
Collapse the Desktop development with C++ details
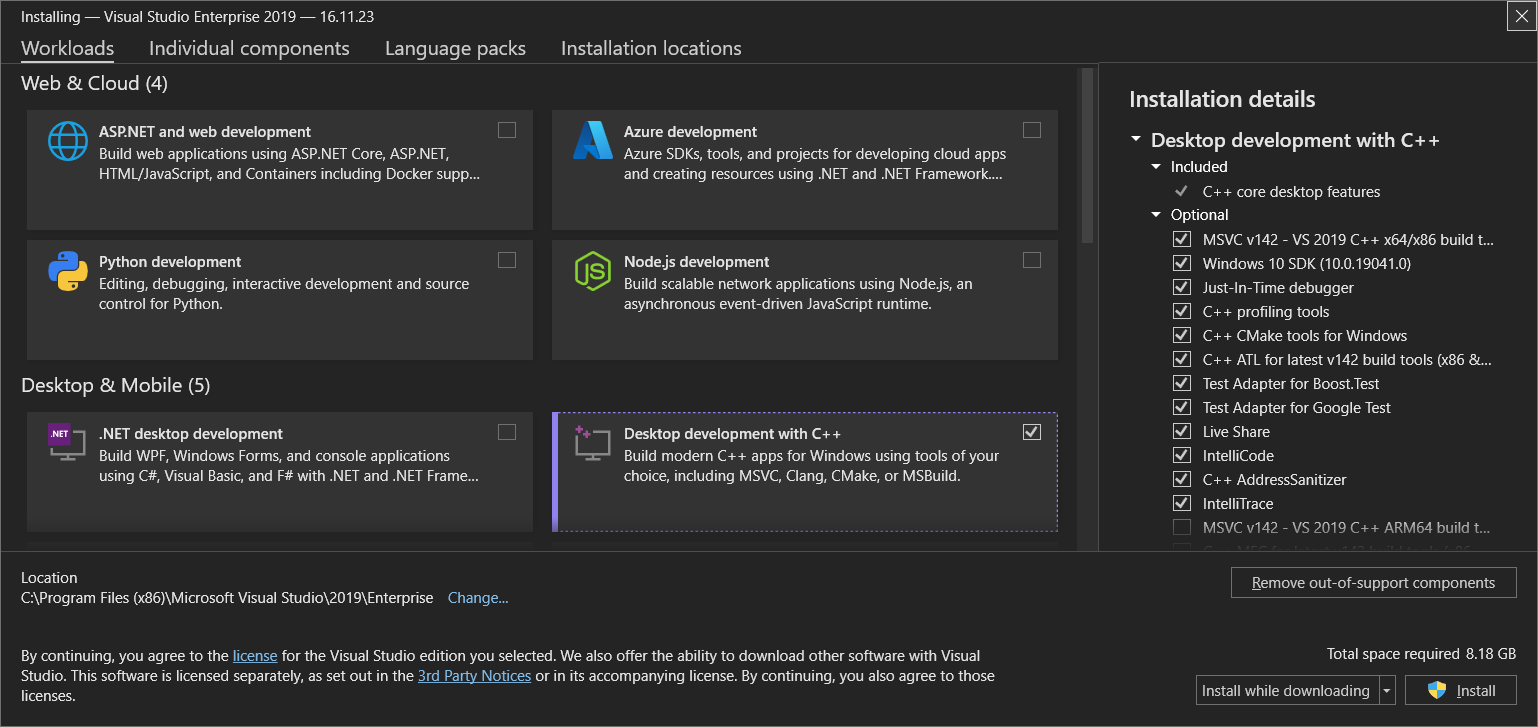(1136, 141)
